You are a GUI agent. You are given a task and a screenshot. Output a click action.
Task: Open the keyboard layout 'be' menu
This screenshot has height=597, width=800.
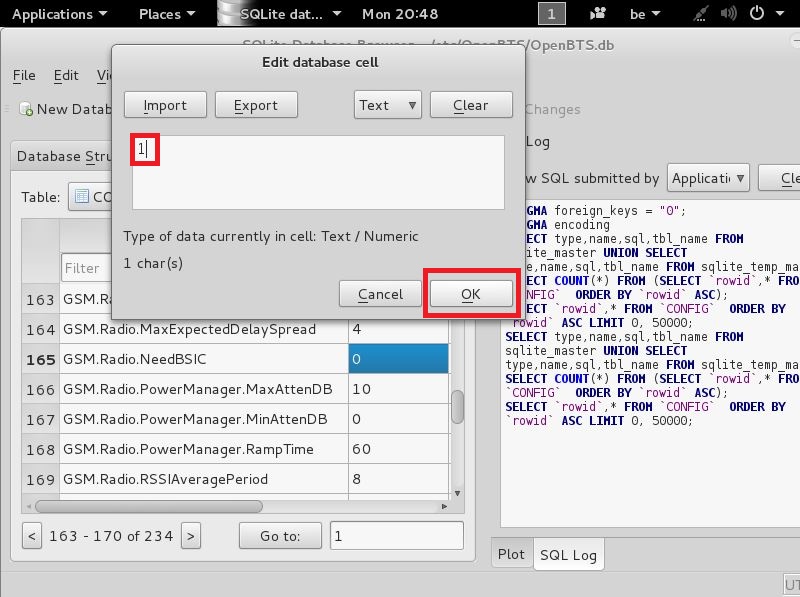click(645, 14)
